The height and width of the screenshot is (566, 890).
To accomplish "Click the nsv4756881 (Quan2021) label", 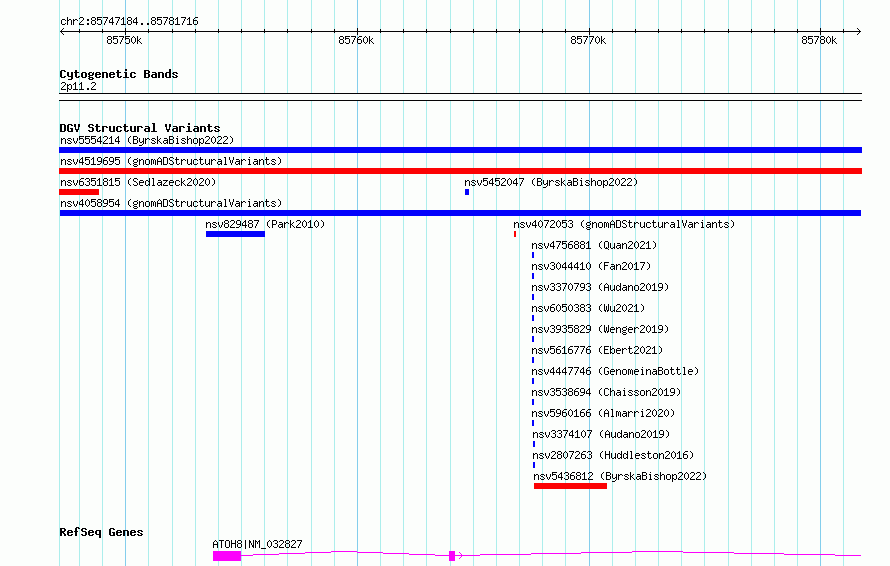I will pyautogui.click(x=594, y=245).
